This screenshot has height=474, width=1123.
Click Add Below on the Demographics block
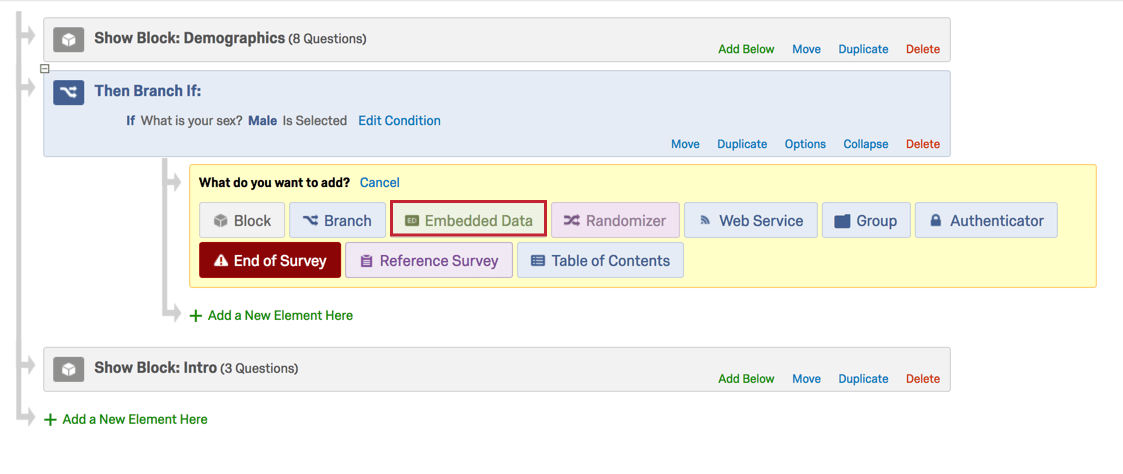pos(746,49)
